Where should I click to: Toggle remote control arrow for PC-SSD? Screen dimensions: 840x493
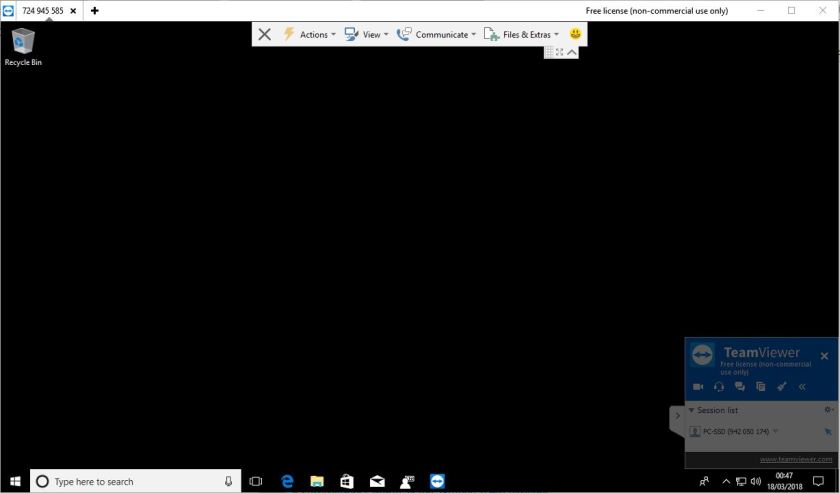click(x=828, y=431)
